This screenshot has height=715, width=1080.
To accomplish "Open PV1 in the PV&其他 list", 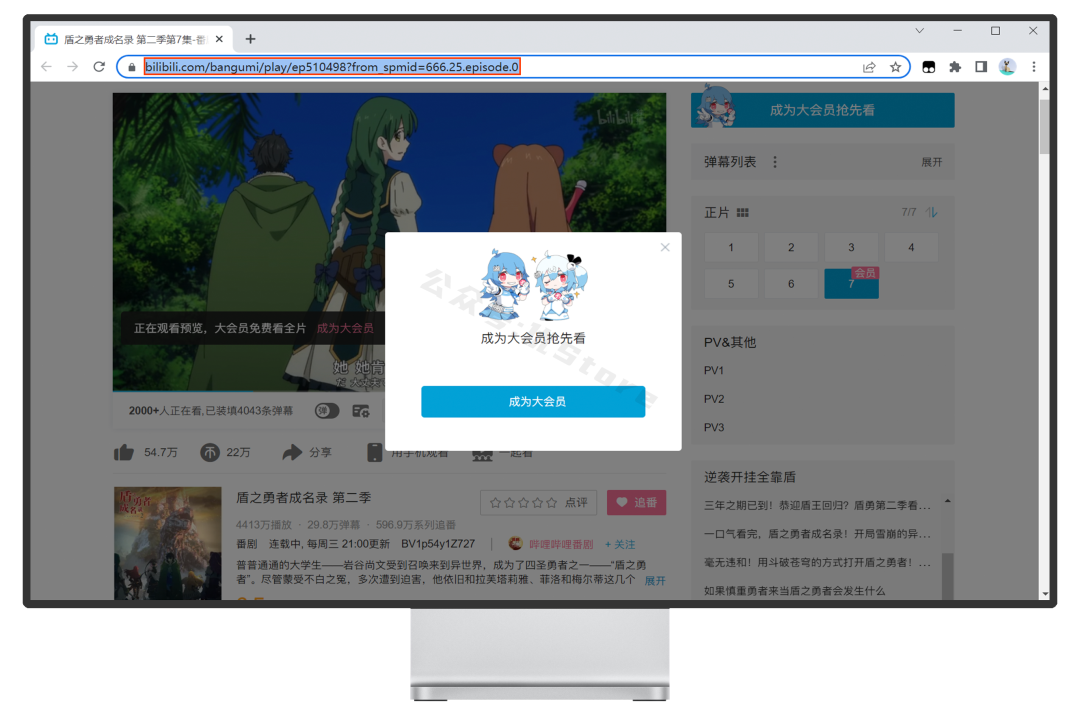I will [714, 371].
